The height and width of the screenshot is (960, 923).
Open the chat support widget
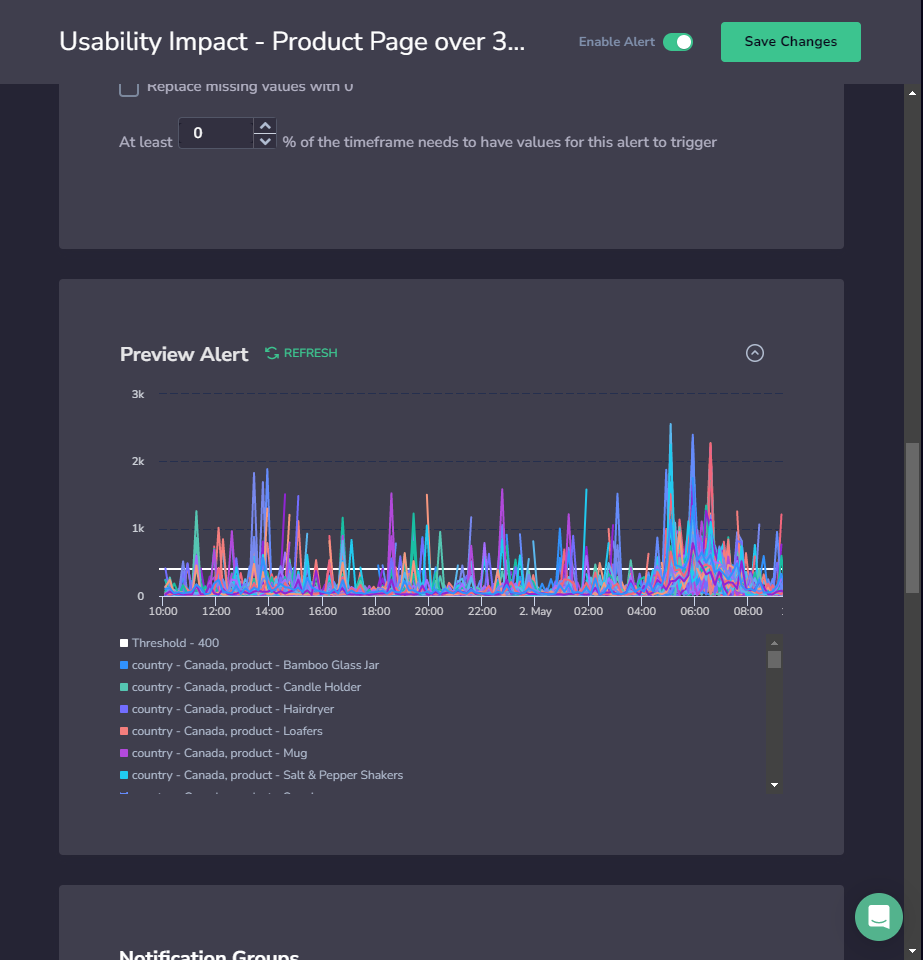pyautogui.click(x=878, y=916)
